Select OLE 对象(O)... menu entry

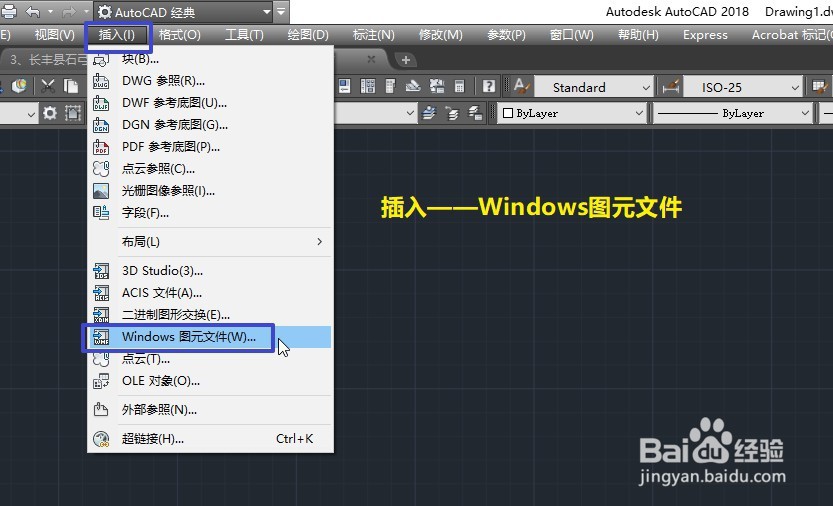coord(210,381)
